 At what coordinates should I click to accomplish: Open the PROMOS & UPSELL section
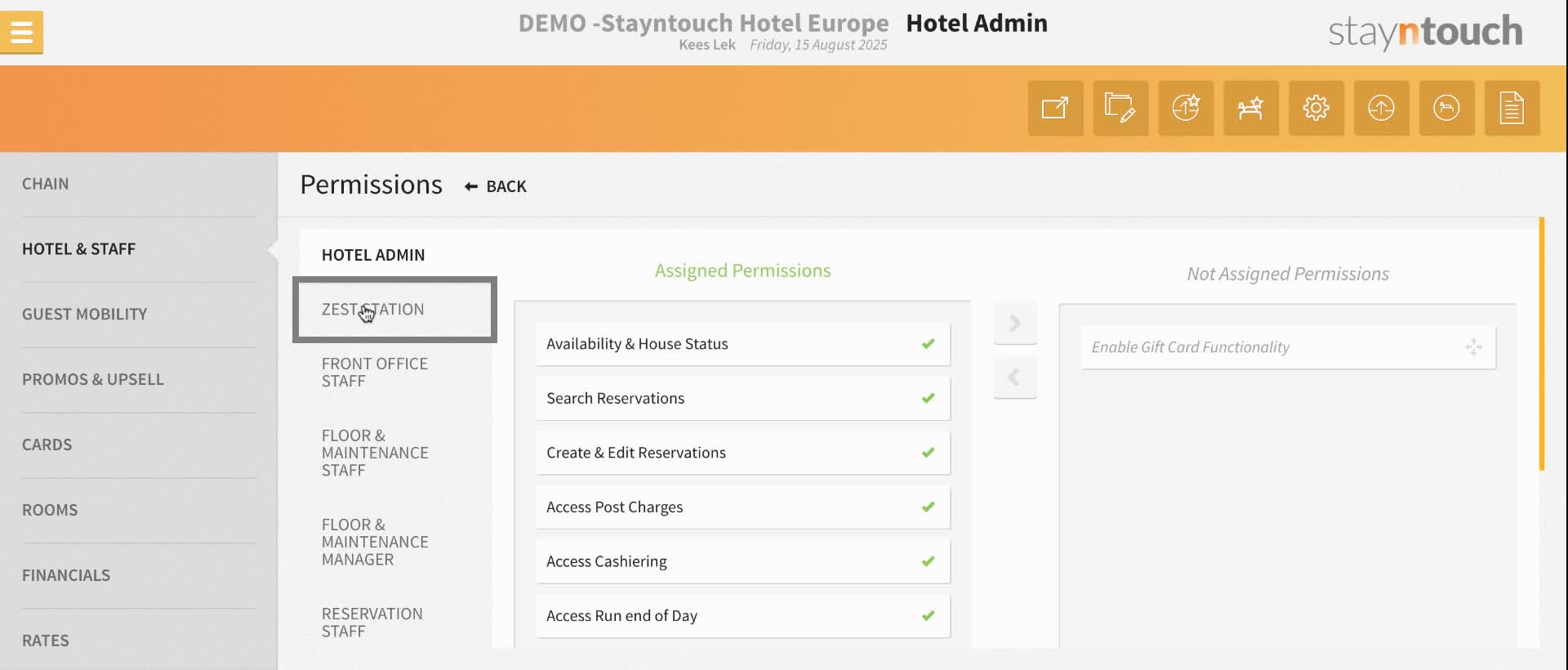point(93,380)
